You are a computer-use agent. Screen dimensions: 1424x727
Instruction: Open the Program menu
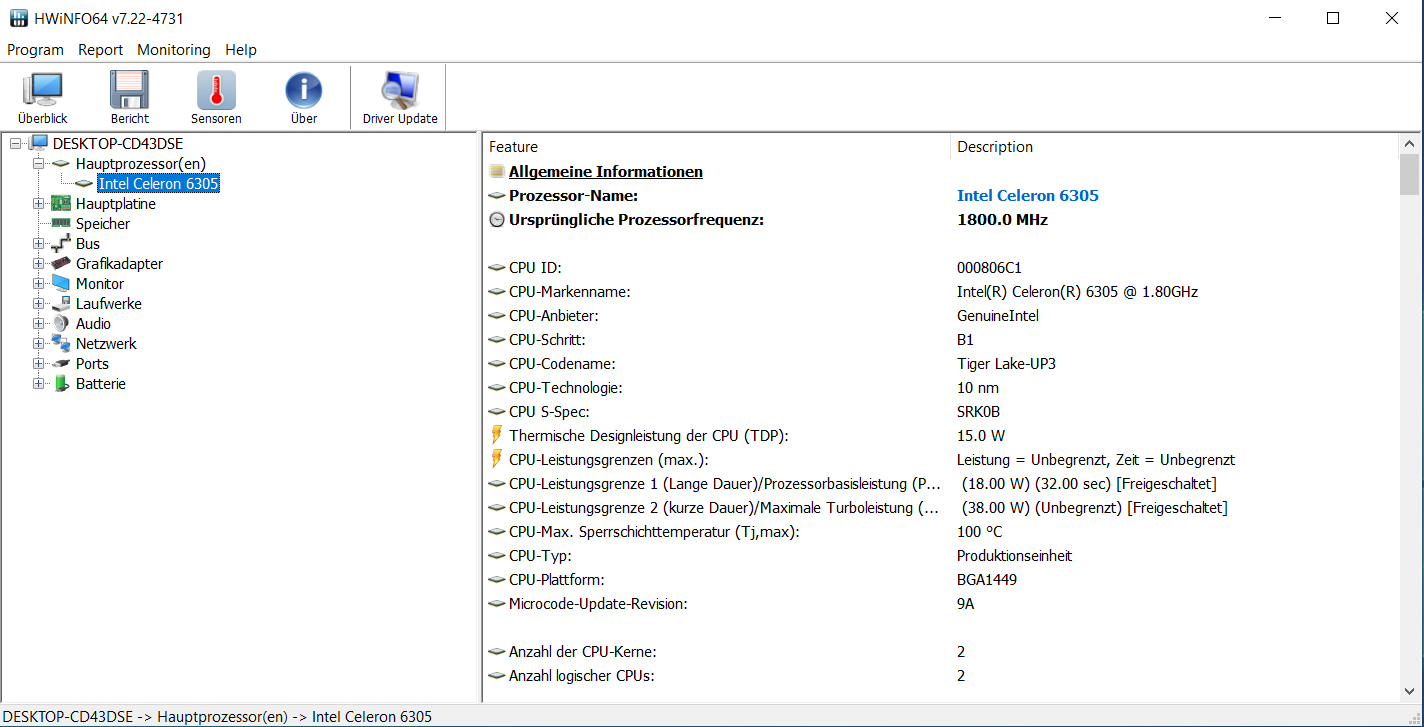[x=35, y=50]
